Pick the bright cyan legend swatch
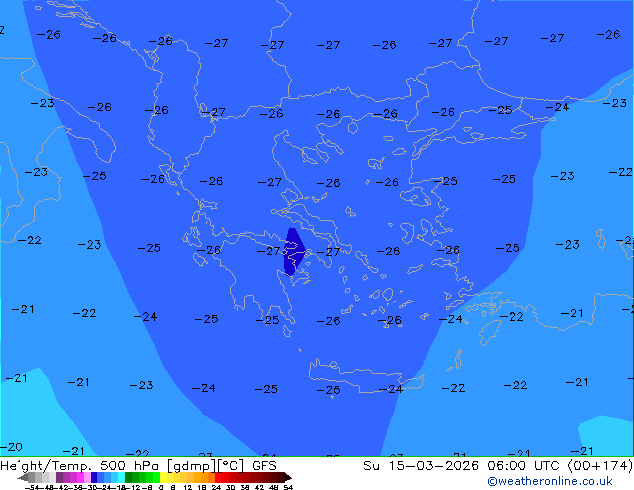 [121, 477]
